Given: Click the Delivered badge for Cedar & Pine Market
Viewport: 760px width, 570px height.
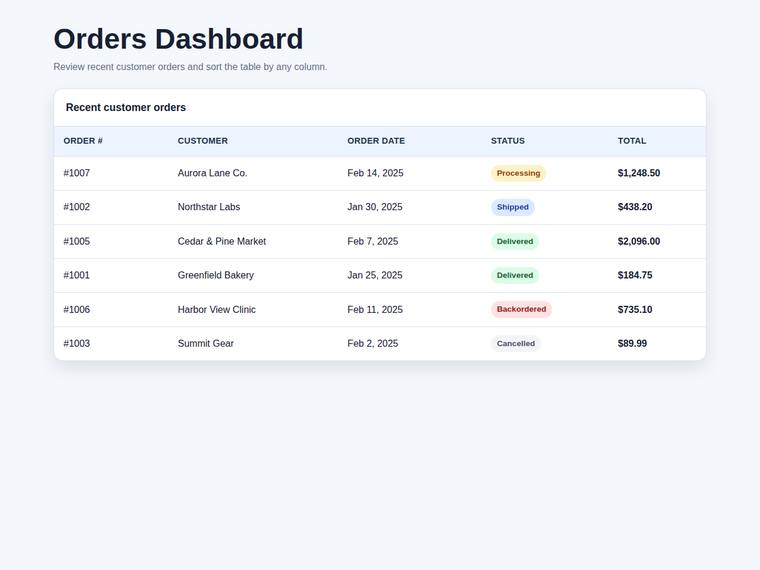Looking at the screenshot, I should tap(515, 241).
